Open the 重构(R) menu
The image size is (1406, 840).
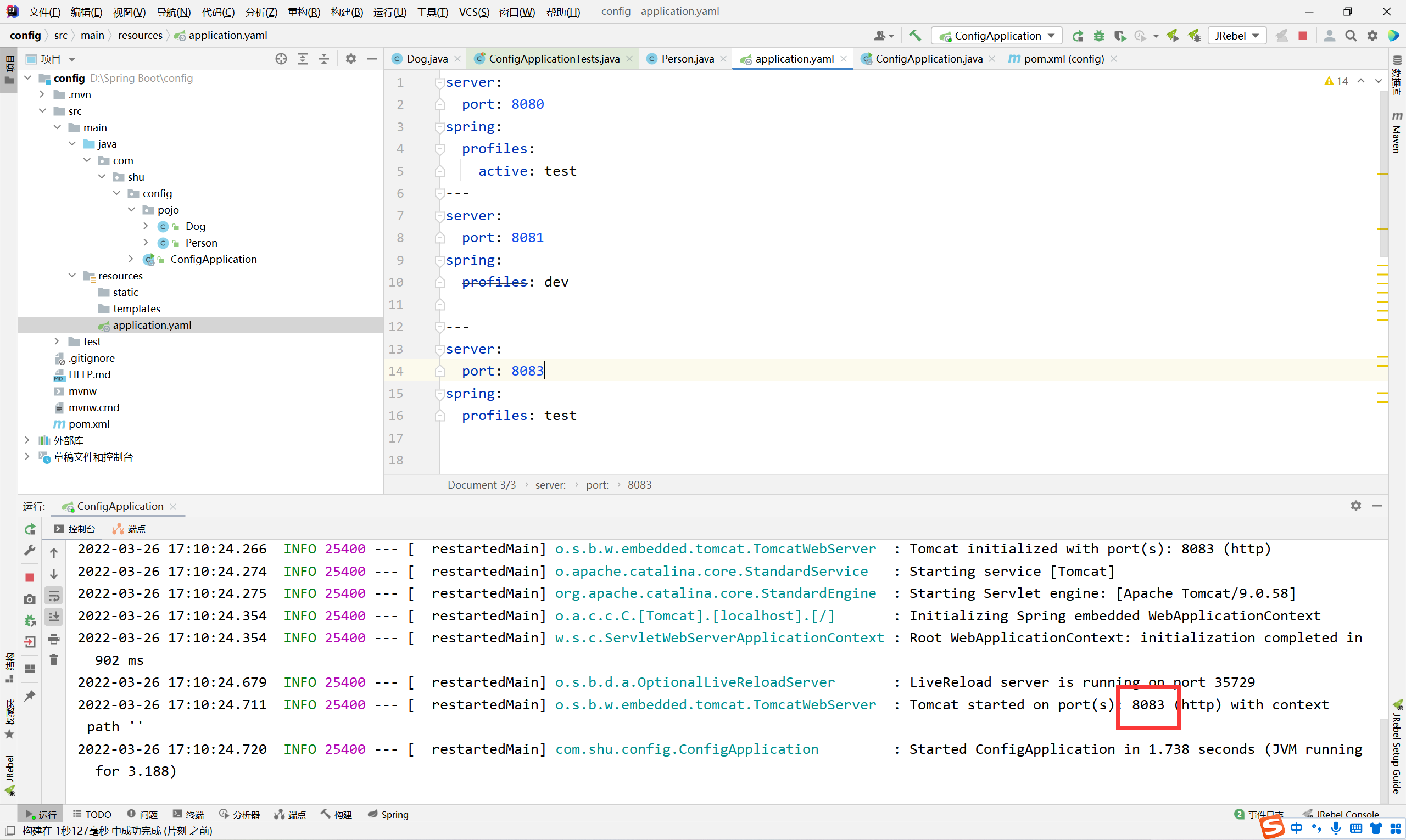coord(304,12)
